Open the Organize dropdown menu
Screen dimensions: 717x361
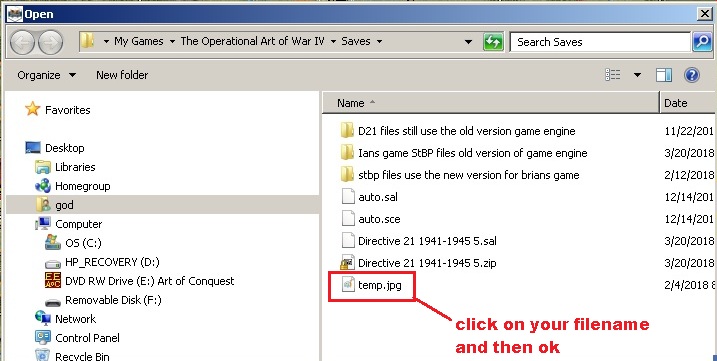coord(46,75)
